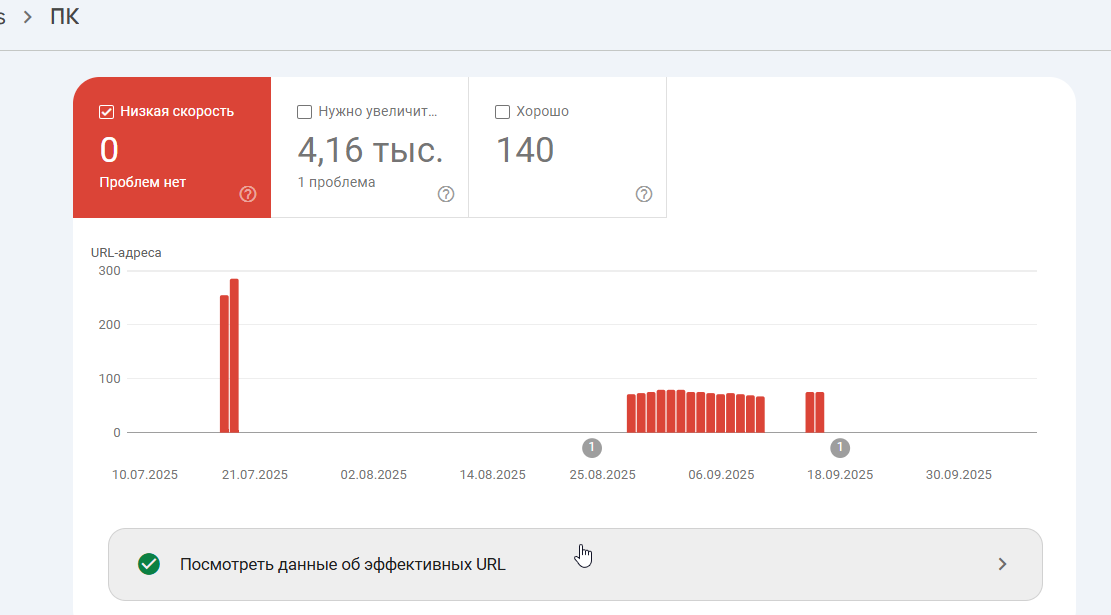Click the 1 проблема text
Image resolution: width=1111 pixels, height=615 pixels.
[x=337, y=182]
